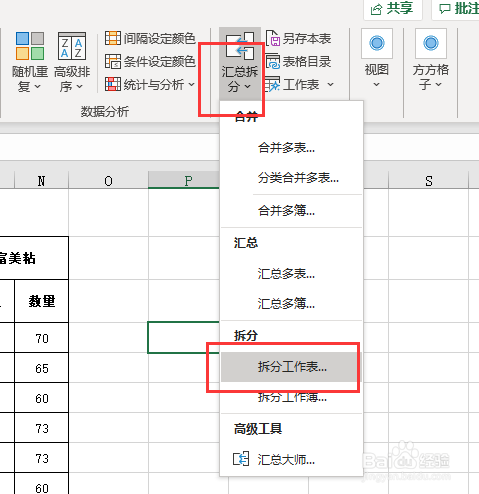479x494 pixels.
Task: Expand the 工作表 dropdown arrow
Action: pyautogui.click(x=330, y=84)
